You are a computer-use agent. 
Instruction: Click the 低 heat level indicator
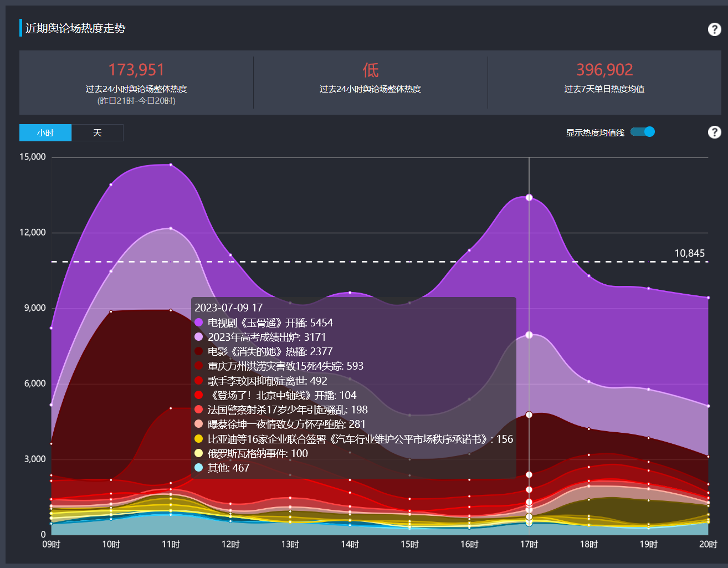(x=370, y=70)
